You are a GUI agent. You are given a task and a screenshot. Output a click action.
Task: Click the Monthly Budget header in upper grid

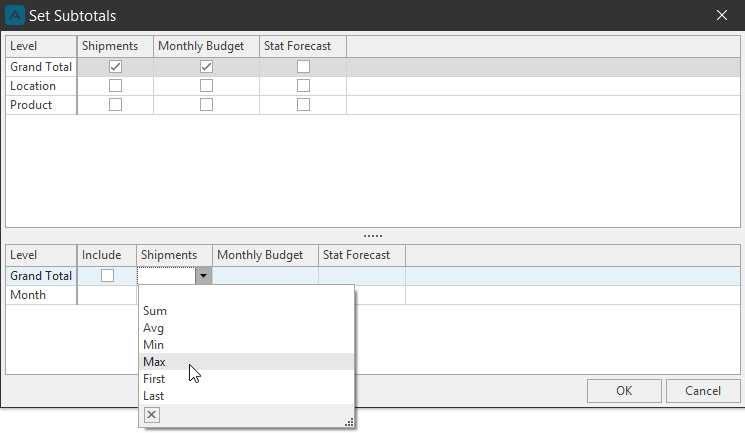tap(206, 46)
